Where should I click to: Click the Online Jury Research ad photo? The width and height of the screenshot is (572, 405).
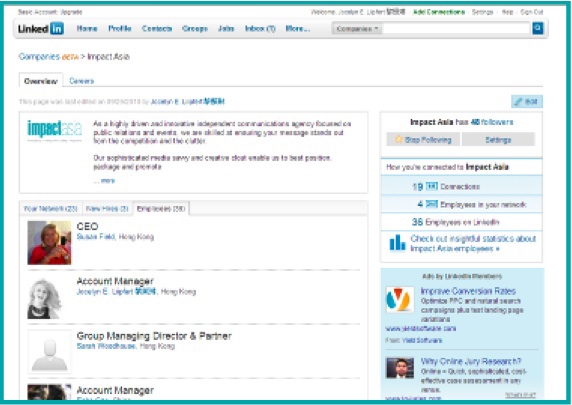click(400, 367)
